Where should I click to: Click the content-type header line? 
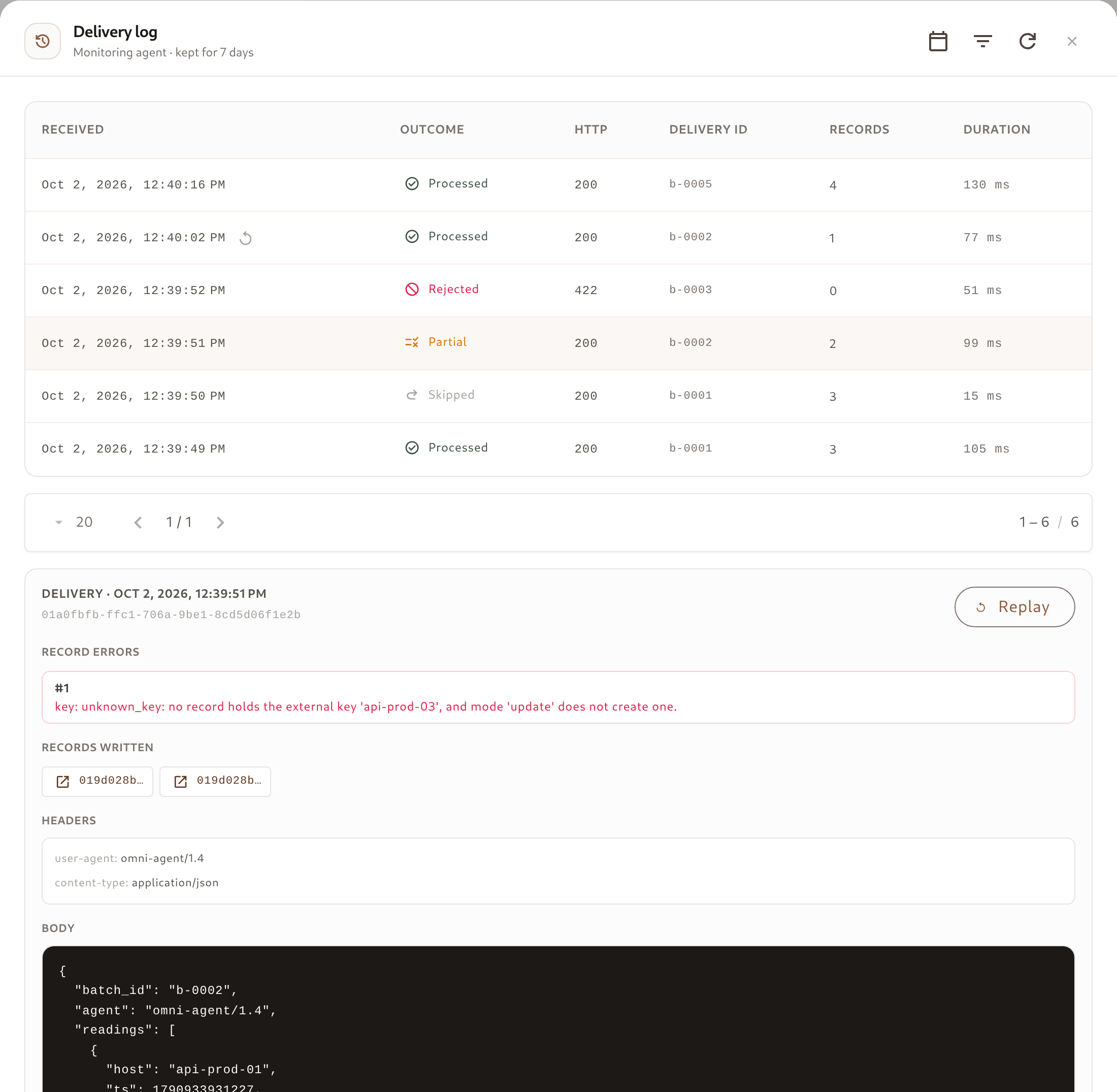coord(137,883)
